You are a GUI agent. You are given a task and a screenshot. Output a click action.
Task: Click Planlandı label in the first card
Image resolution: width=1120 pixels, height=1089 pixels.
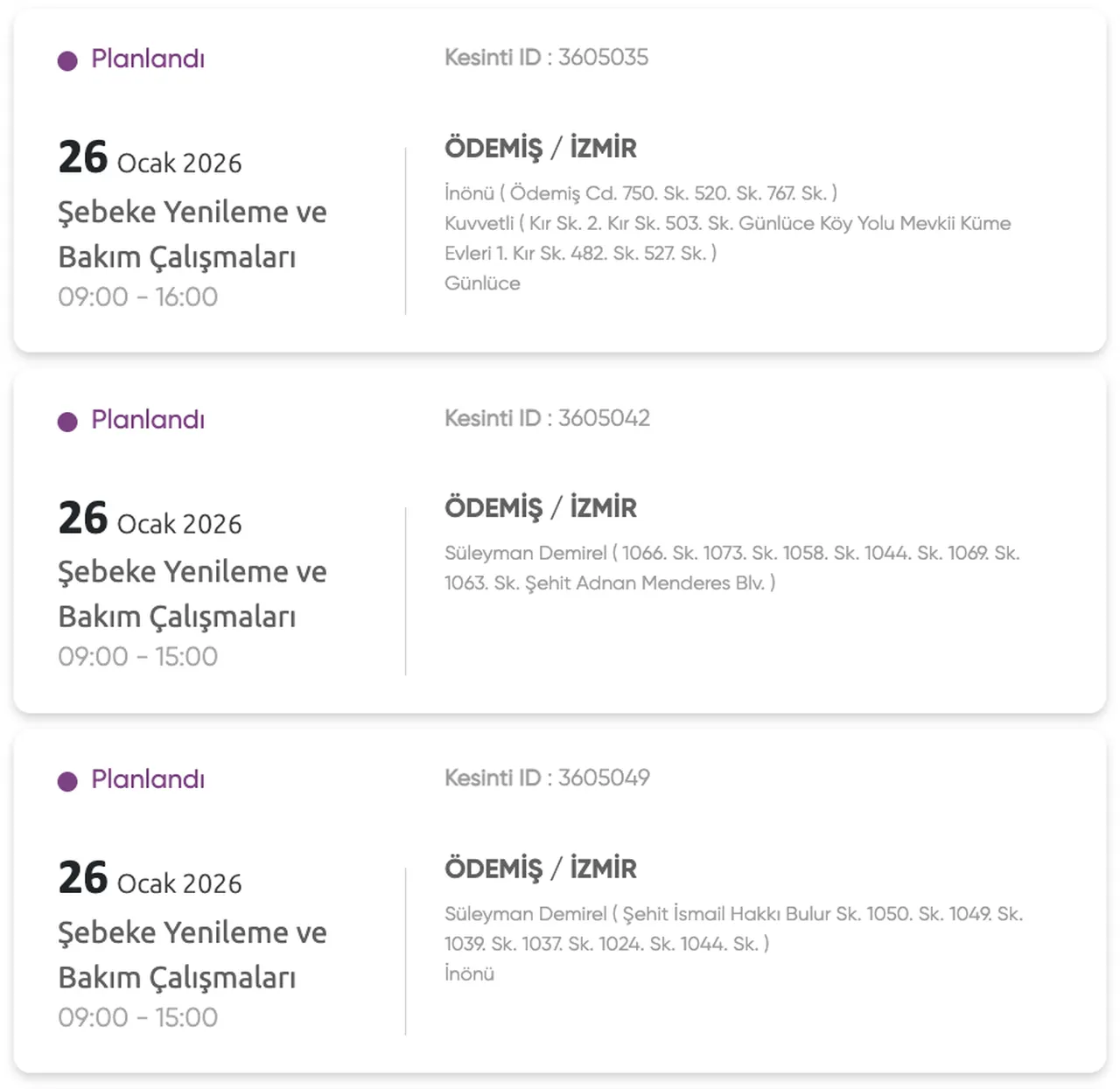pyautogui.click(x=148, y=59)
